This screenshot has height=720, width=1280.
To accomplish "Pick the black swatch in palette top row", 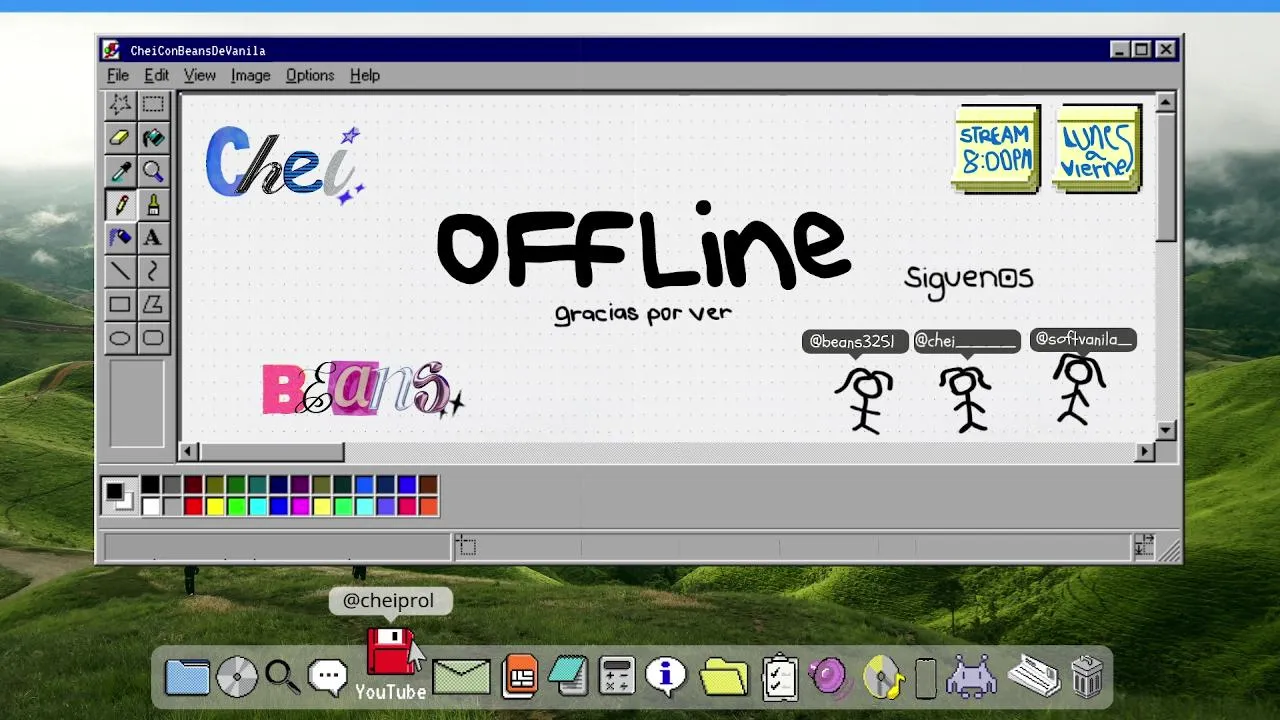I will click(150, 485).
